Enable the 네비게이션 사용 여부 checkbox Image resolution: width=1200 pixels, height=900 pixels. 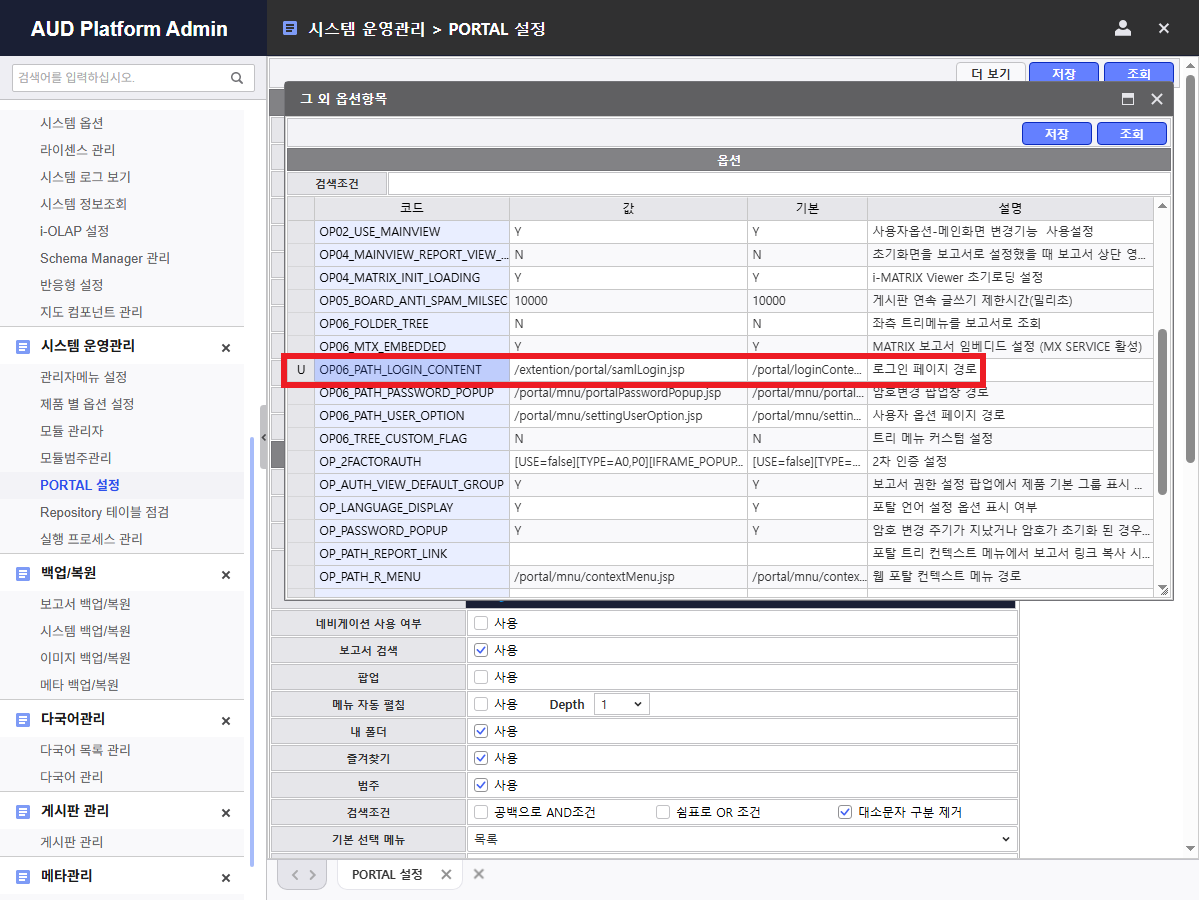[481, 623]
